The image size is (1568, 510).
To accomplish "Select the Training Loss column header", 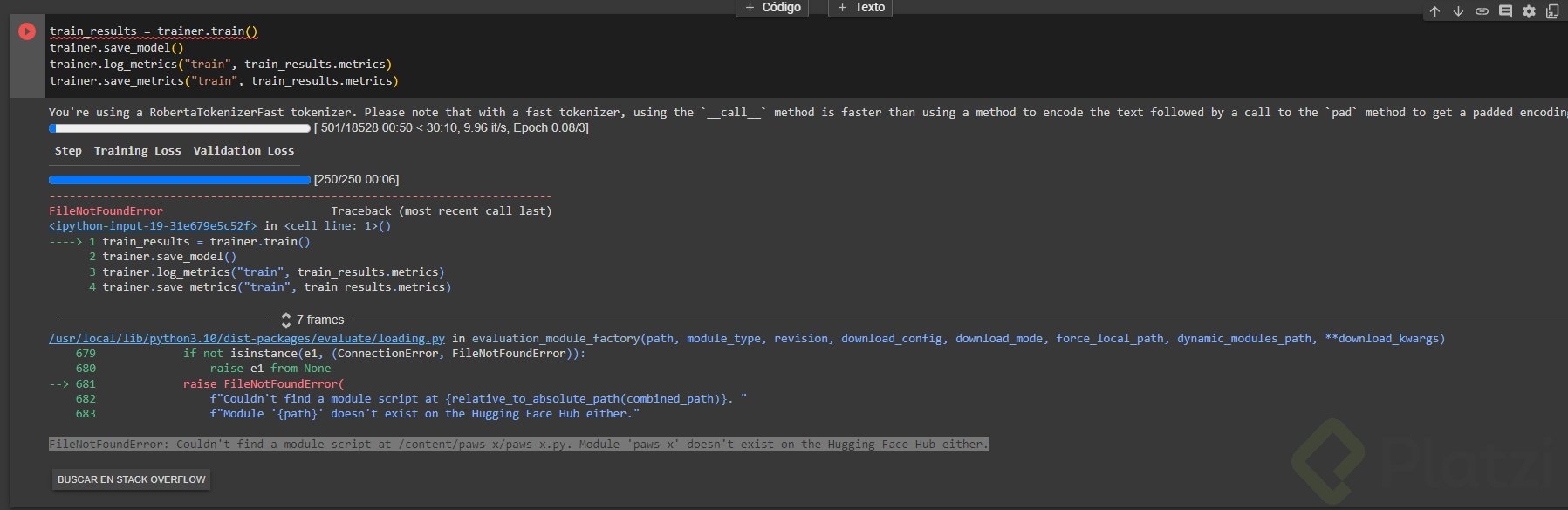I will pyautogui.click(x=138, y=151).
